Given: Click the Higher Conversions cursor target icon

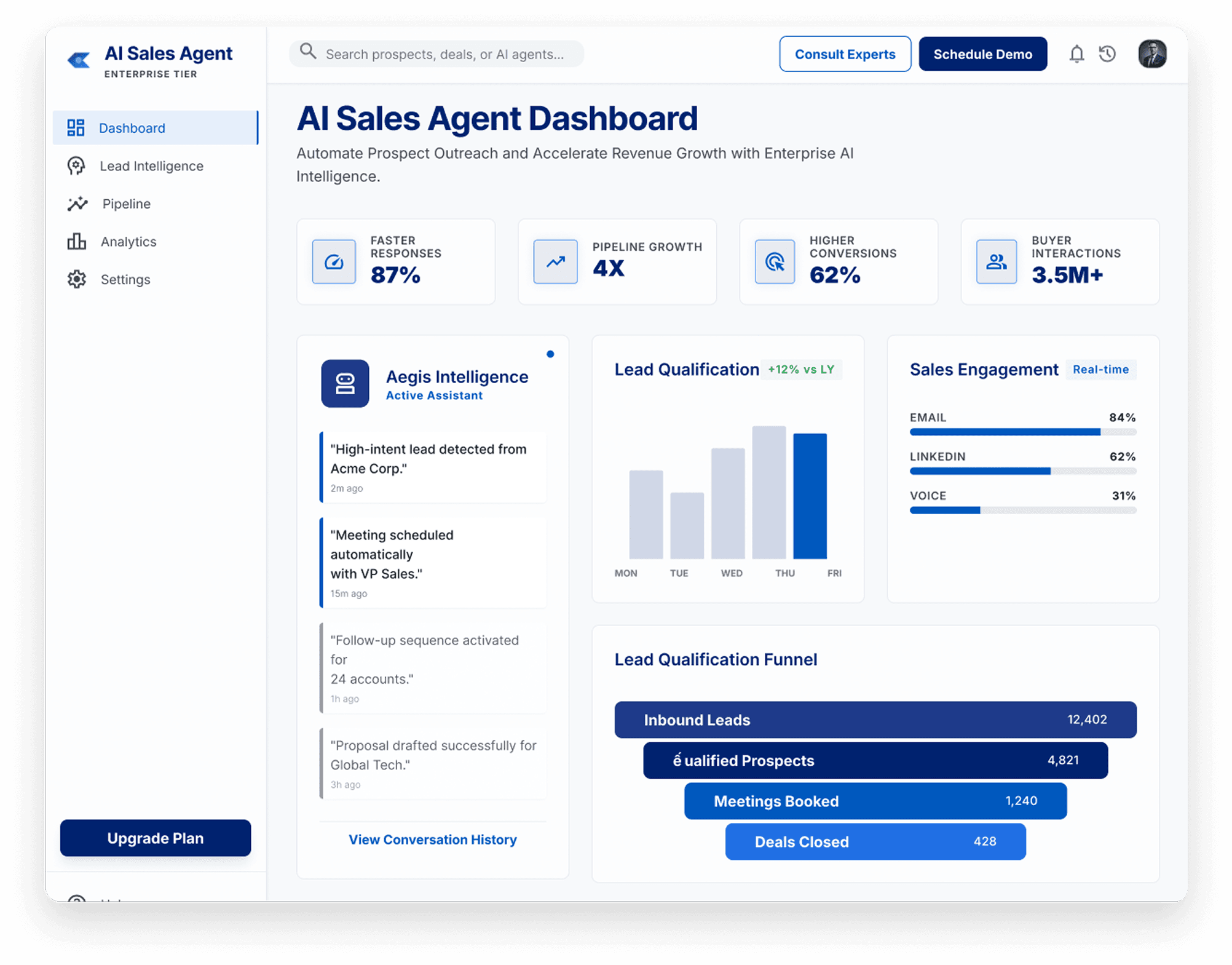Looking at the screenshot, I should [775, 261].
